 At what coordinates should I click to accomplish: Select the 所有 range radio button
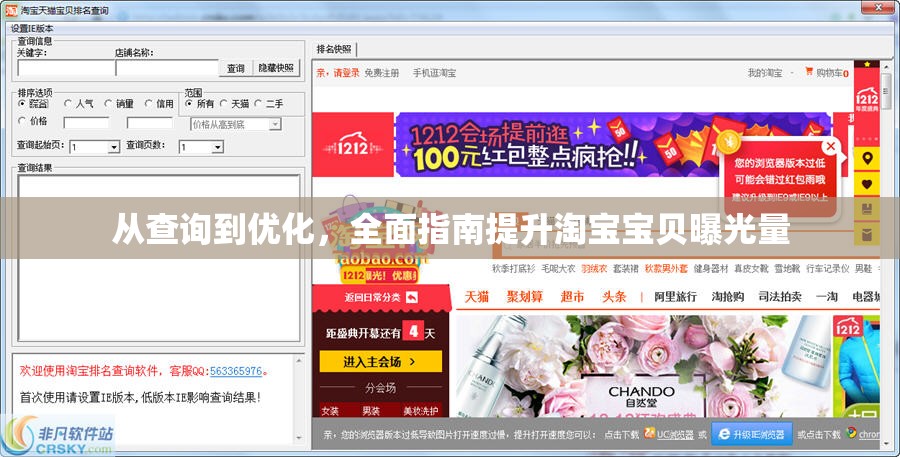coord(189,104)
